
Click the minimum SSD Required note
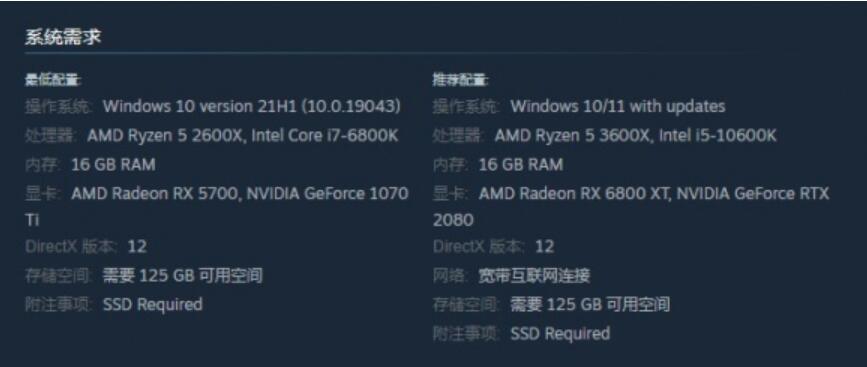point(153,305)
